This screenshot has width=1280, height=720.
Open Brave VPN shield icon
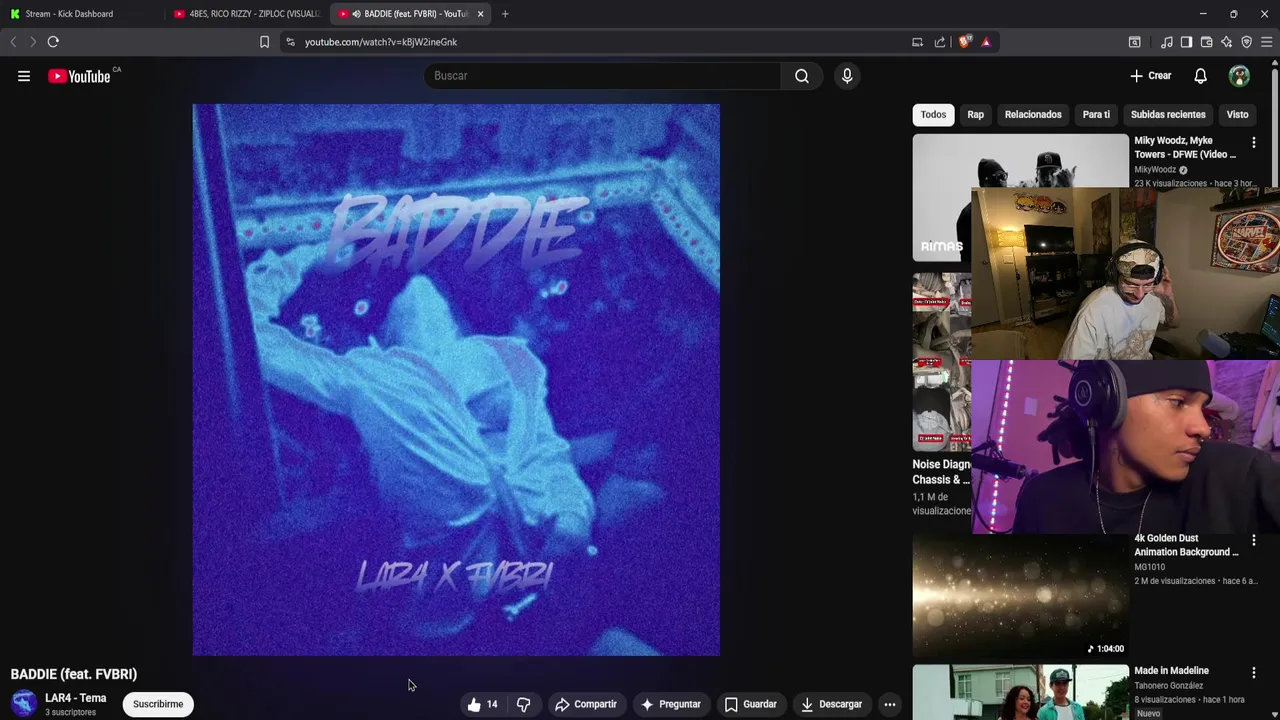[1246, 42]
